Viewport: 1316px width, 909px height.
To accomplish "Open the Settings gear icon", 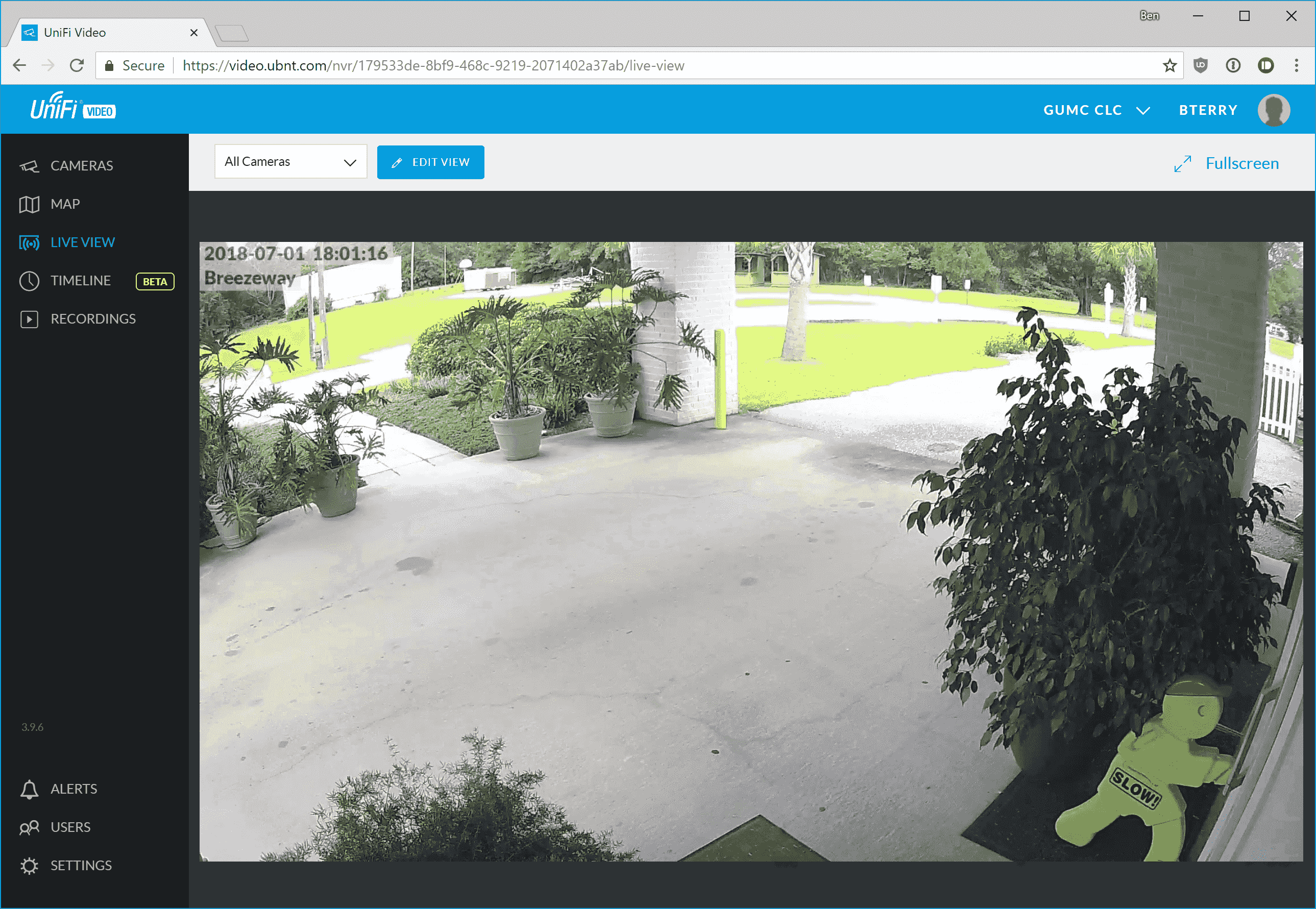I will pos(31,866).
